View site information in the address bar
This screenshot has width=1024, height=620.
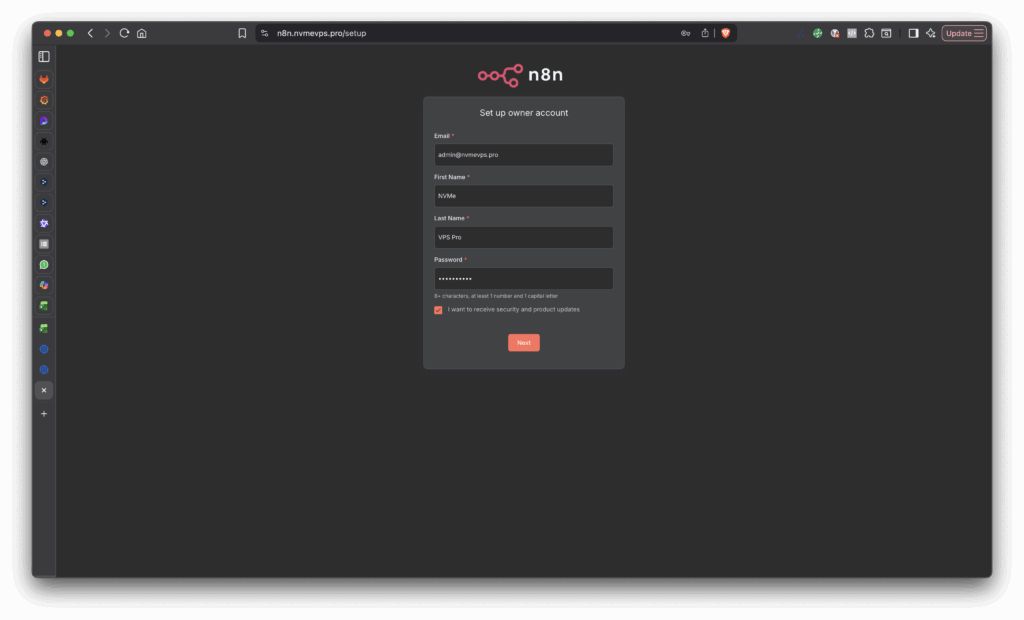click(265, 33)
